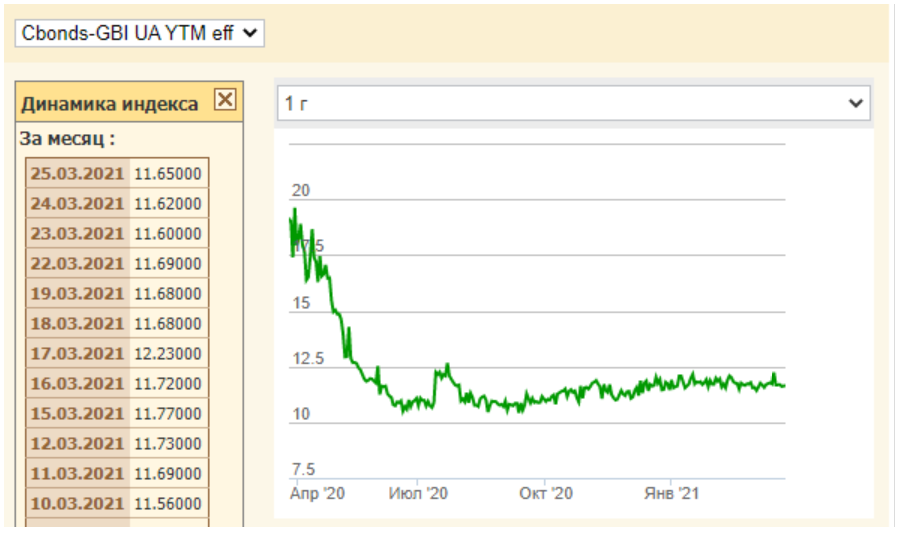
Task: Click the За месяц label
Action: (x=67, y=139)
